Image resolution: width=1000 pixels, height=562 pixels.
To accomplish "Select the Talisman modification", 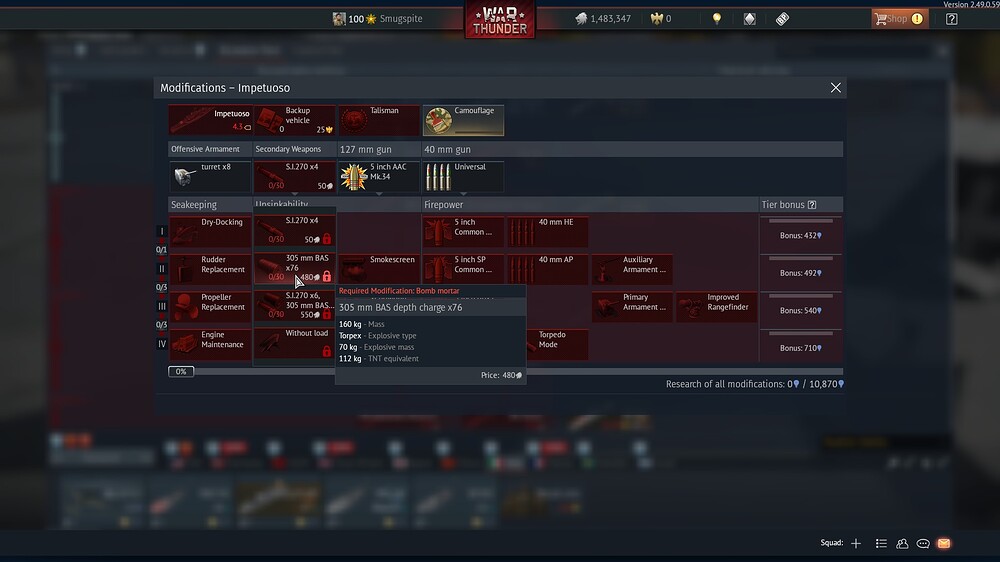I will point(379,120).
